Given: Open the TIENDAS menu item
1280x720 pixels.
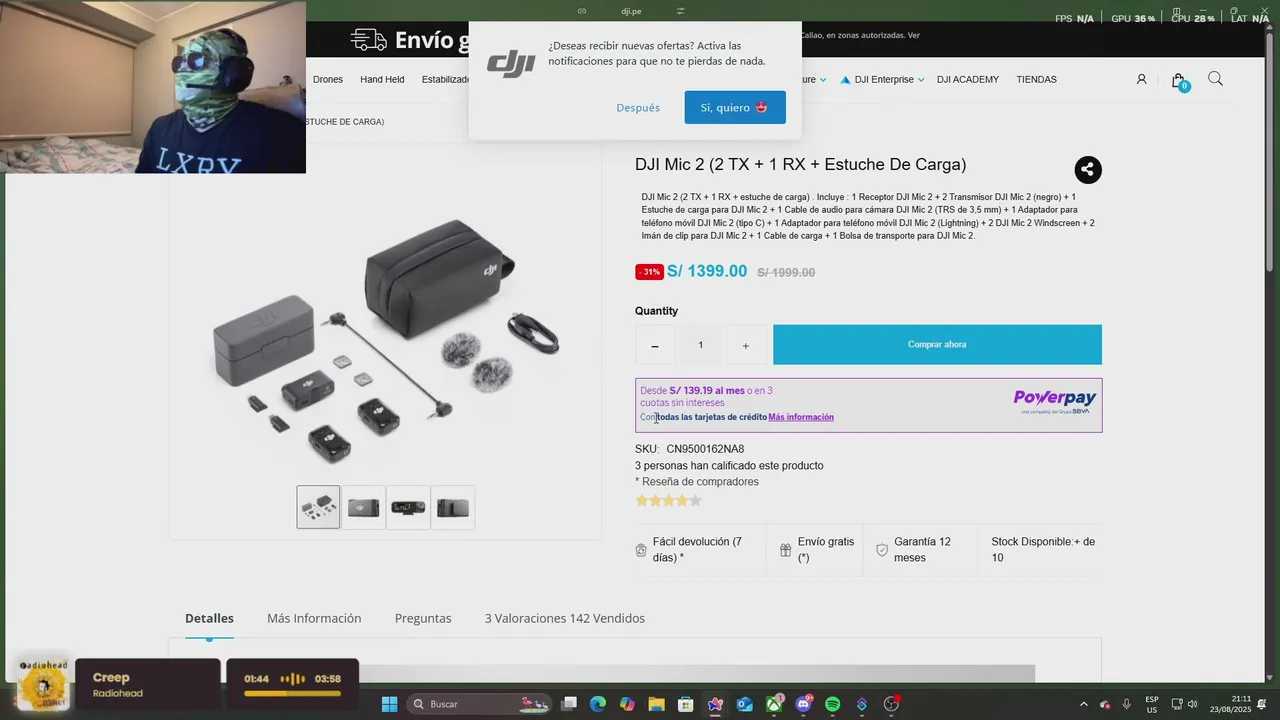Looking at the screenshot, I should pyautogui.click(x=1036, y=79).
